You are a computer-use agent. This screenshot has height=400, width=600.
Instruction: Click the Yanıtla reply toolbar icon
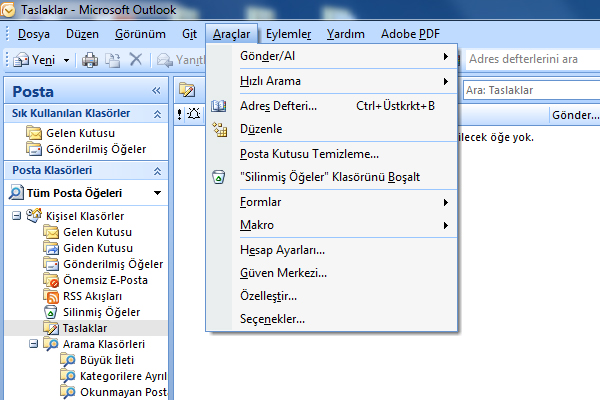pyautogui.click(x=165, y=60)
